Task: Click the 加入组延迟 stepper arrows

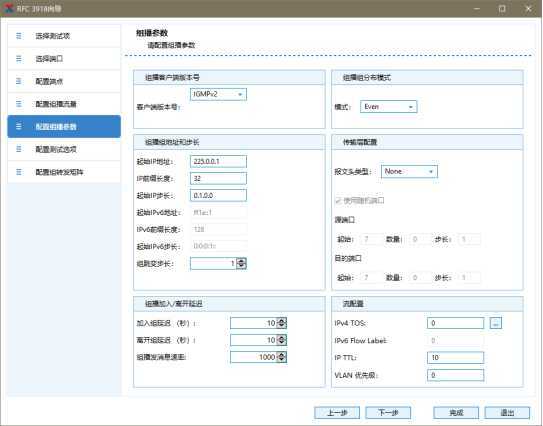Action: click(282, 323)
